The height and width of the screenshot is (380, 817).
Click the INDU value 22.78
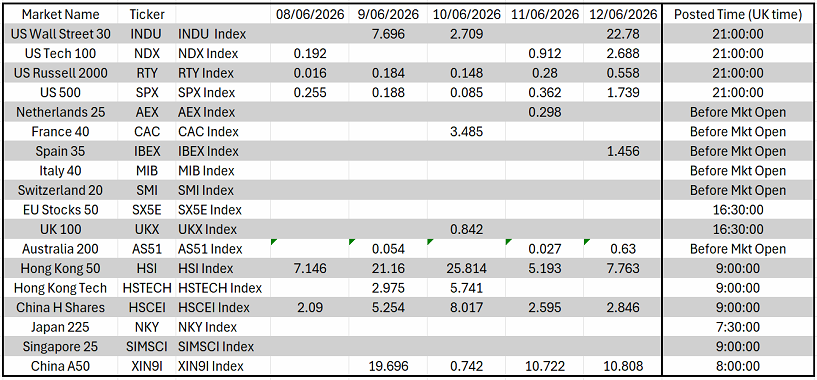(622, 34)
